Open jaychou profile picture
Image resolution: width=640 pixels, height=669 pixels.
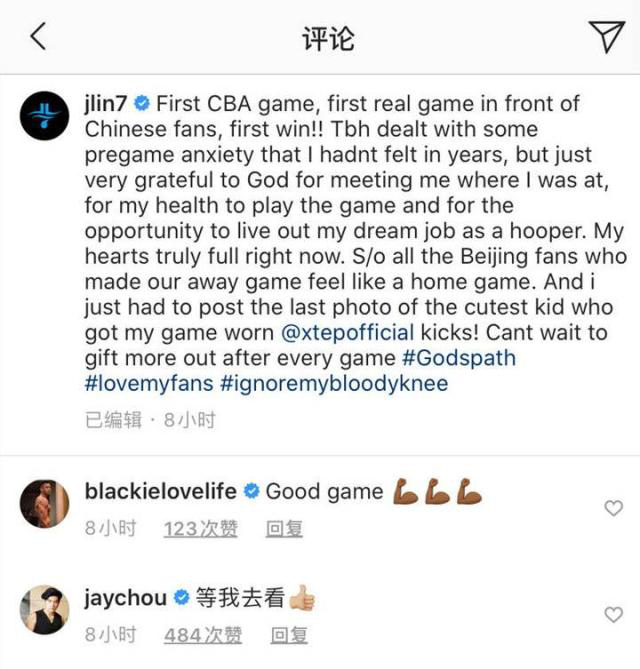(44, 610)
